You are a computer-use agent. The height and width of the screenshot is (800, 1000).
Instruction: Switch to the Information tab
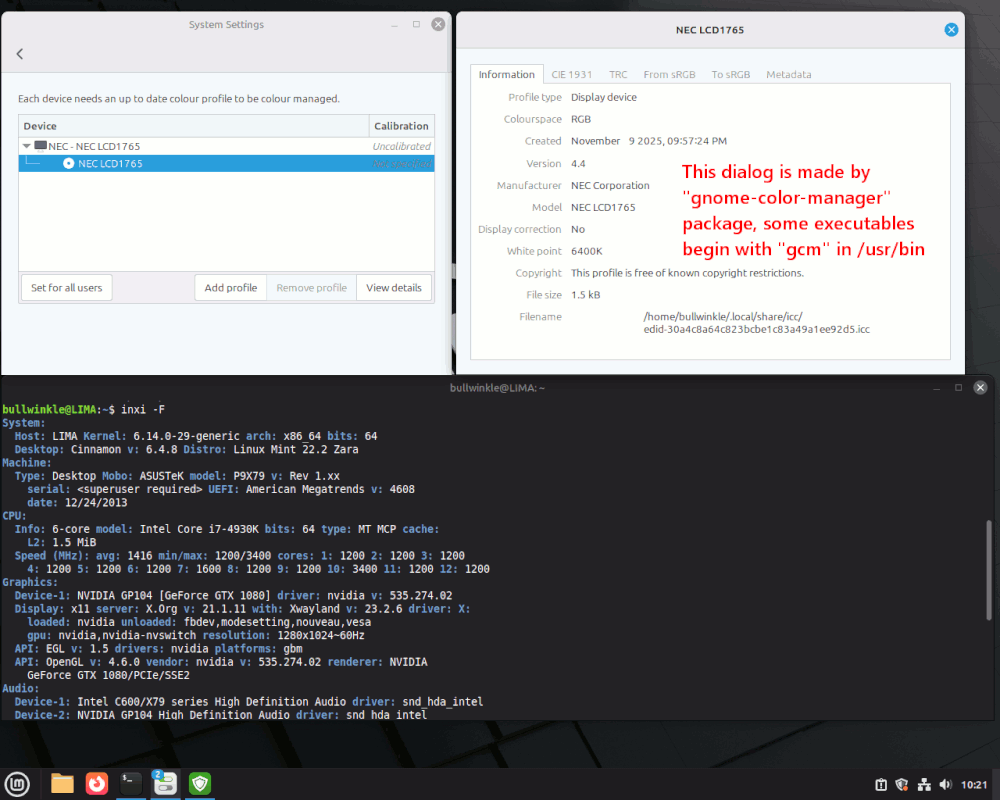506,75
